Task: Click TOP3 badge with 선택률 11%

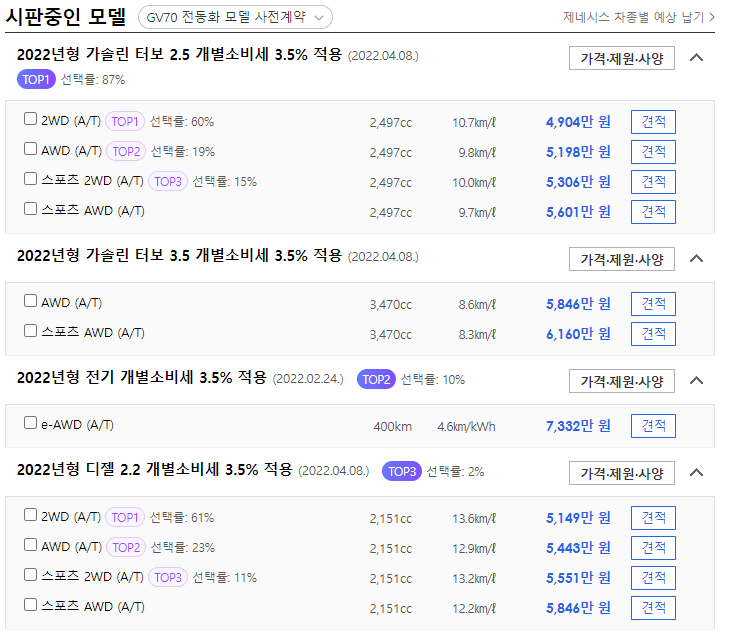Action: pyautogui.click(x=168, y=577)
